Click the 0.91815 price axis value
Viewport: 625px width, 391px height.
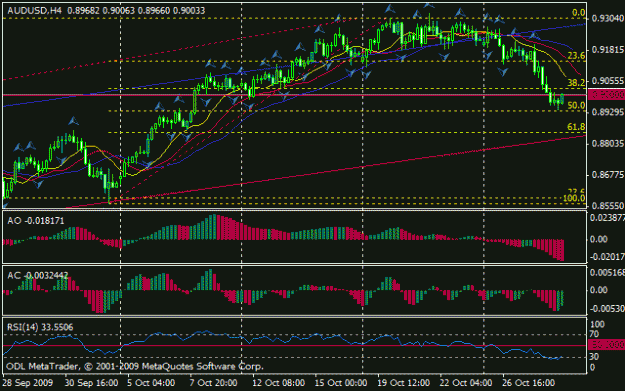[x=608, y=50]
